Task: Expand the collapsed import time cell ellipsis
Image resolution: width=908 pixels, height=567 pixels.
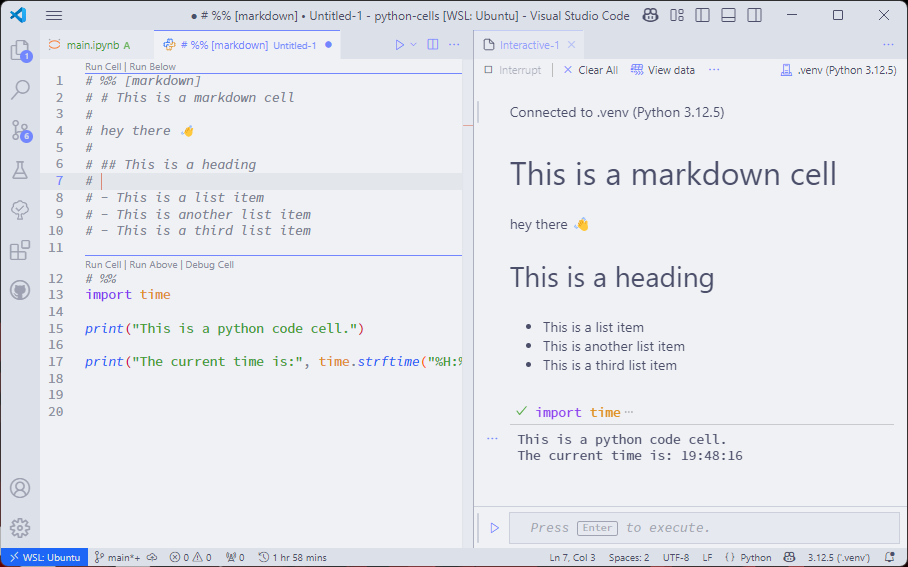Action: 629,412
